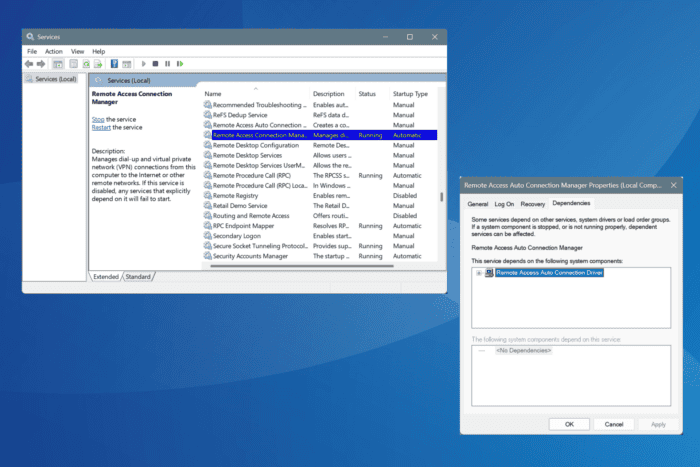Select the Remote Desktop Configuration service
This screenshot has width=700, height=467.
click(320, 145)
